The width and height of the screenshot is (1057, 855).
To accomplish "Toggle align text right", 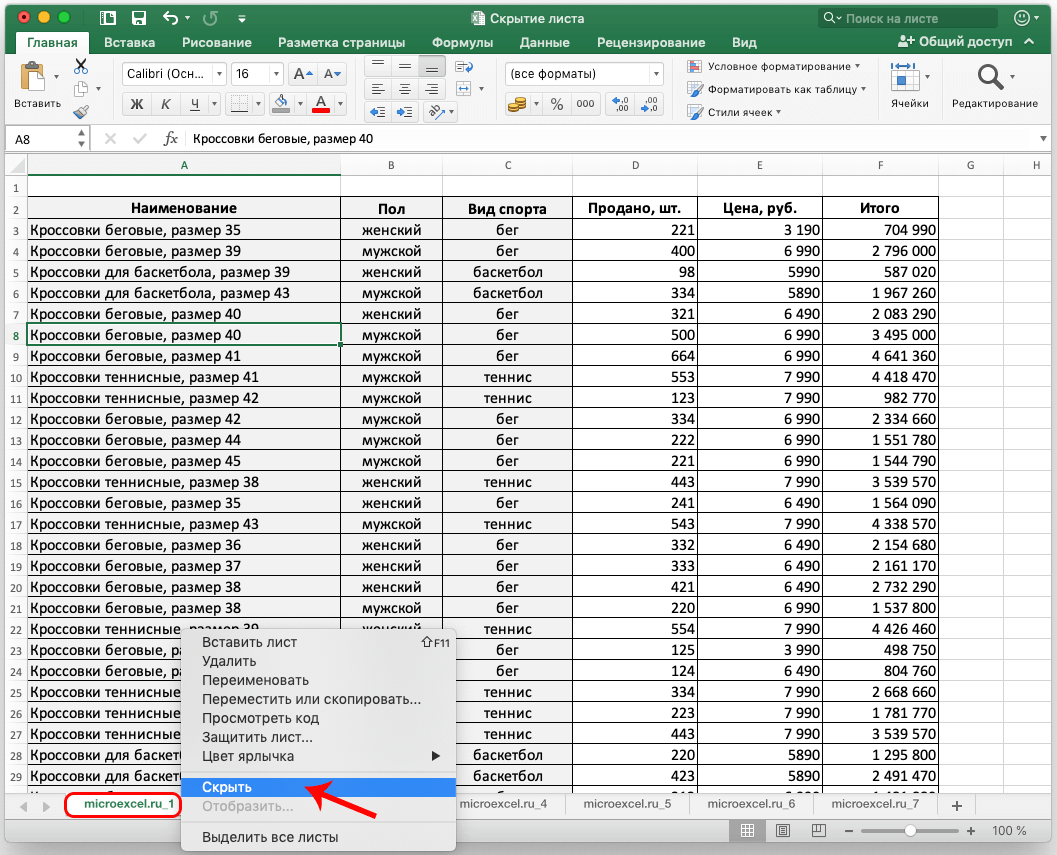I will point(431,89).
